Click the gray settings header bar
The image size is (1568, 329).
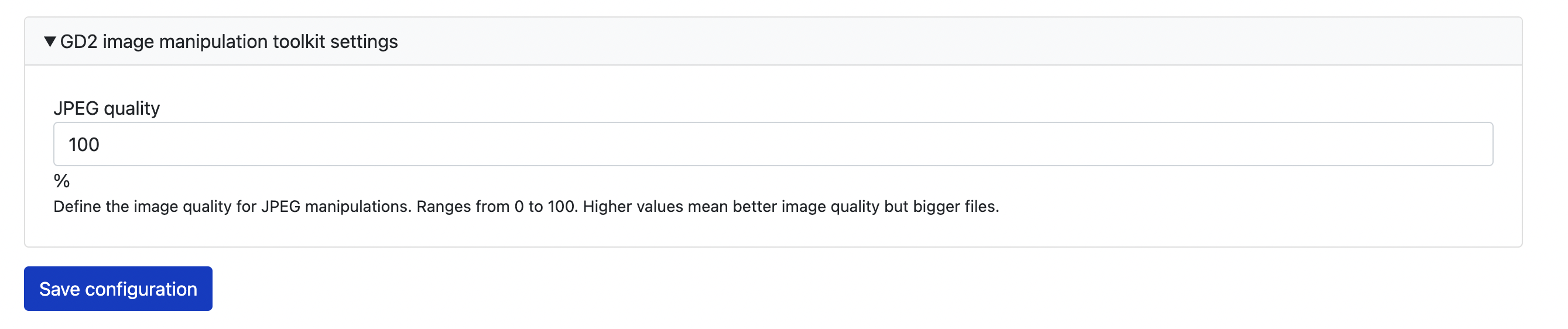coord(913,42)
